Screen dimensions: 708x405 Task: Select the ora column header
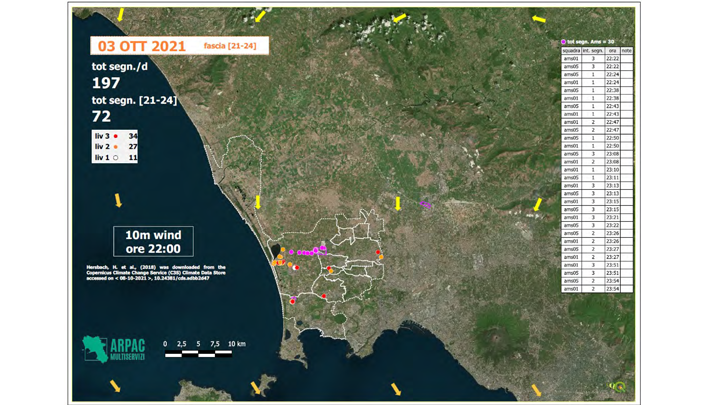(612, 51)
